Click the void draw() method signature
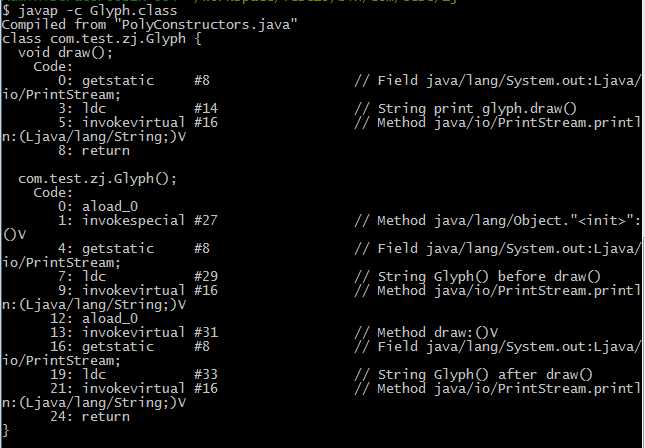The height and width of the screenshot is (448, 645). [65, 53]
